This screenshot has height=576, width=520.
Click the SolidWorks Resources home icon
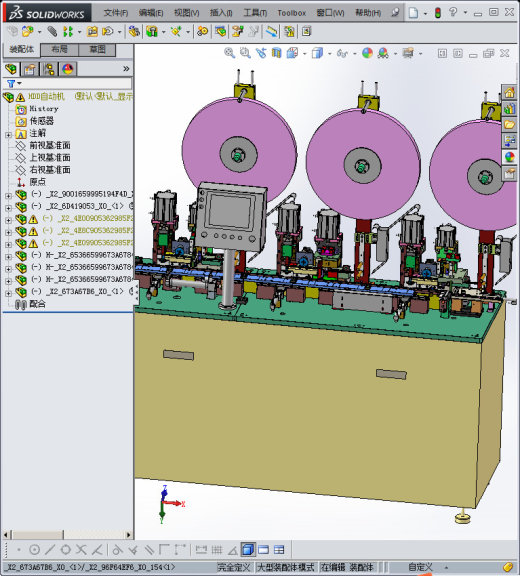pos(509,92)
